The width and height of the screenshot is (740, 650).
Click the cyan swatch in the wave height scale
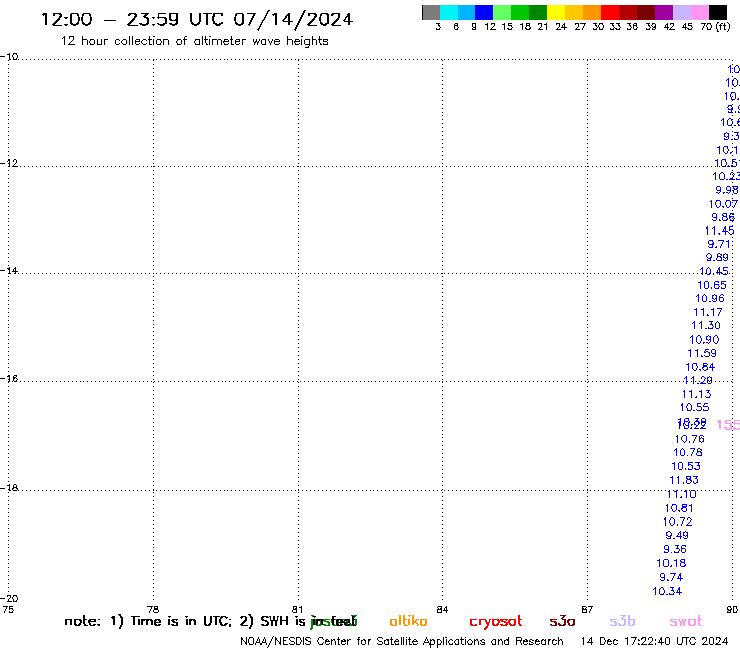[x=449, y=12]
